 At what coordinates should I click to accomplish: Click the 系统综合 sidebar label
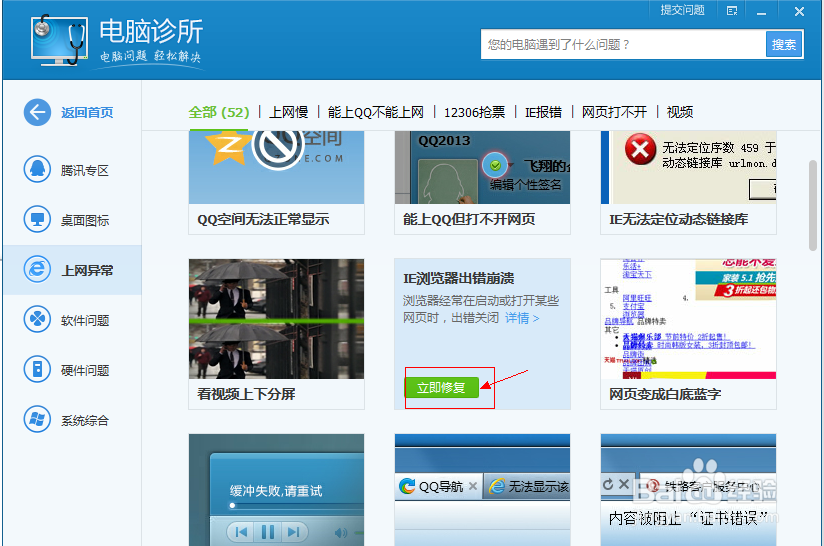click(x=85, y=420)
